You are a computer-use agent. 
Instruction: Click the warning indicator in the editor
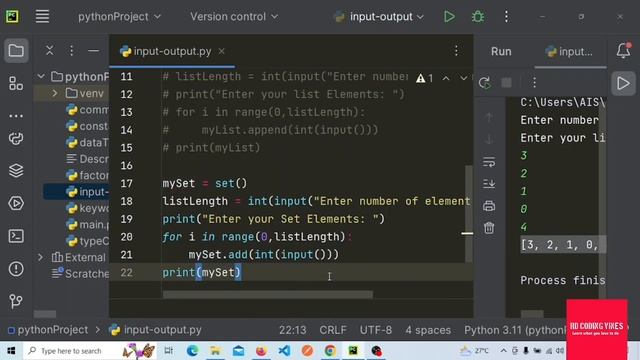pos(424,78)
